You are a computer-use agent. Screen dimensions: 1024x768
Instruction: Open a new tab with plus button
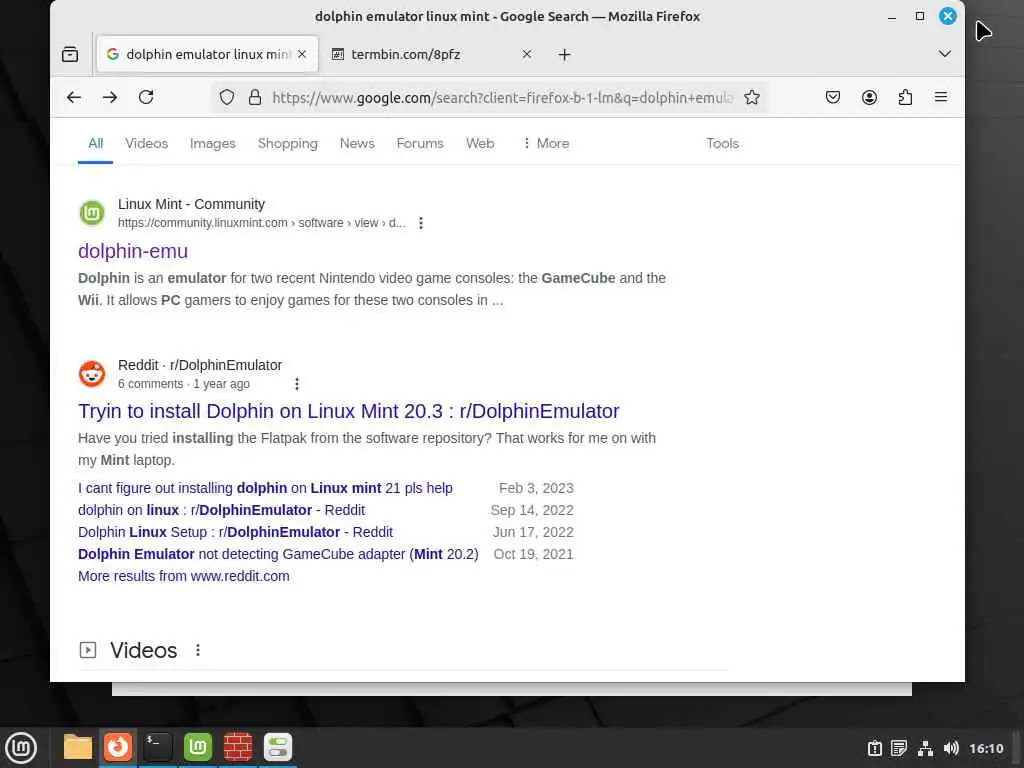coord(565,54)
